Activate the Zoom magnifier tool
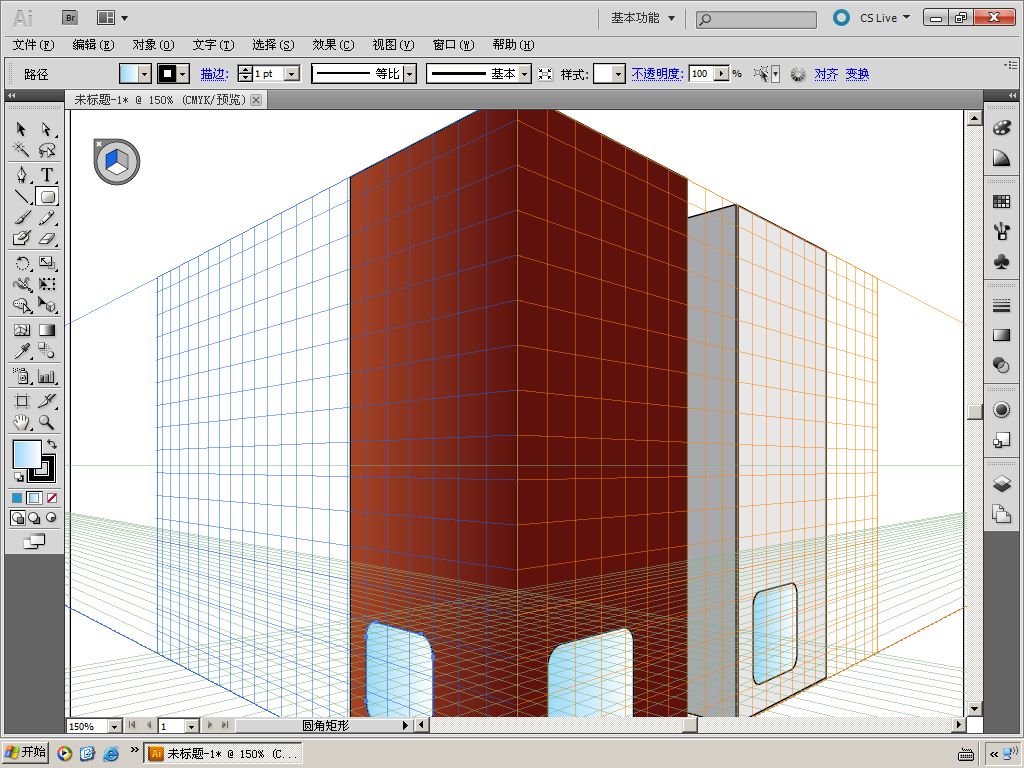The height and width of the screenshot is (768, 1024). [47, 423]
